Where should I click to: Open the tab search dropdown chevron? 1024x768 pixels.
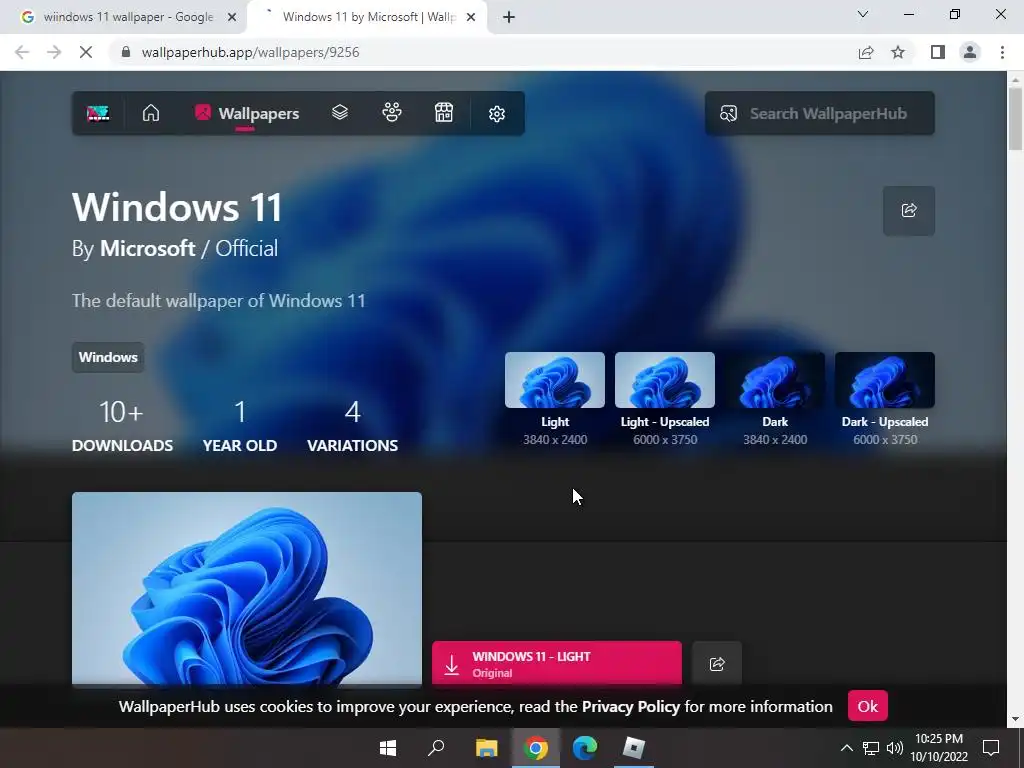[863, 14]
